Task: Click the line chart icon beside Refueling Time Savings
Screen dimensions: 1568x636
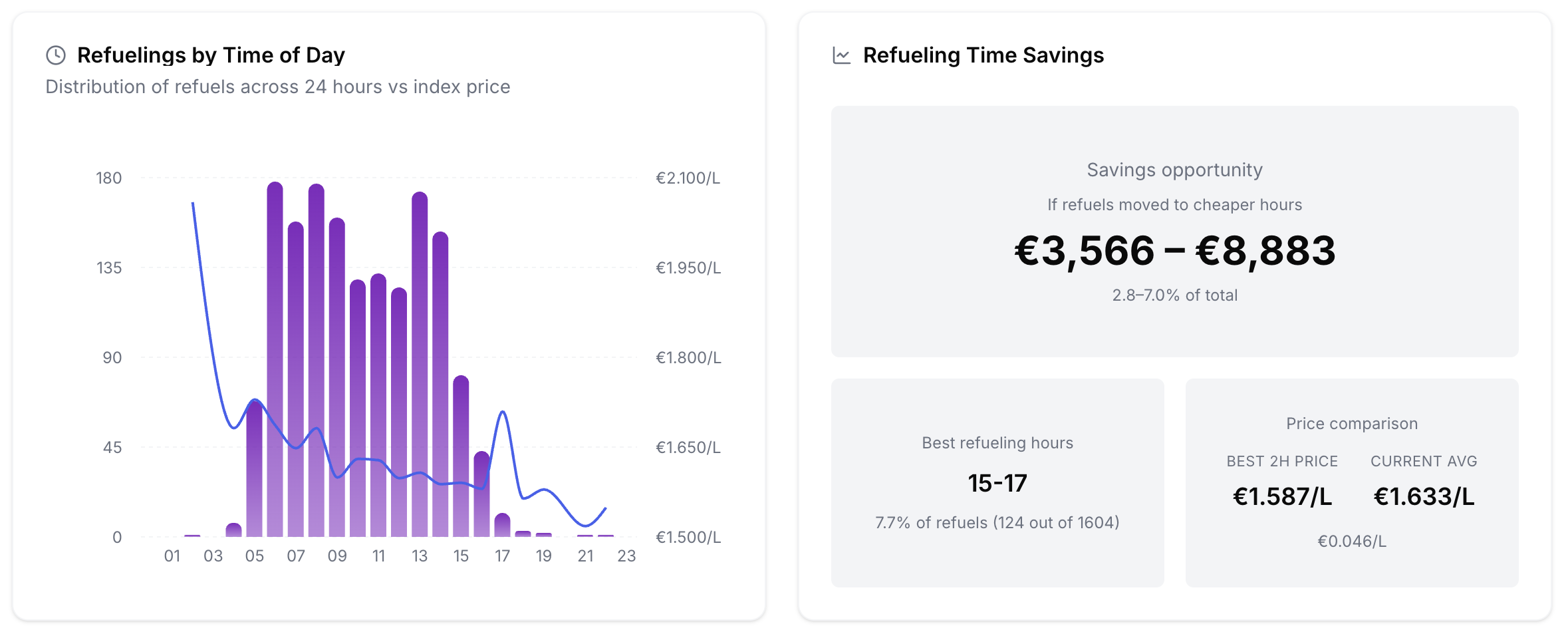Action: pos(841,55)
